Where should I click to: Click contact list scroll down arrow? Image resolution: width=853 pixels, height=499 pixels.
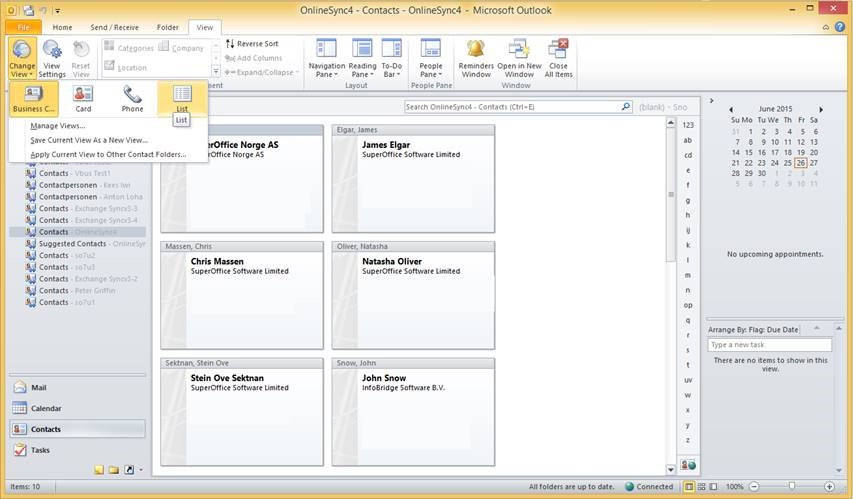pos(671,469)
